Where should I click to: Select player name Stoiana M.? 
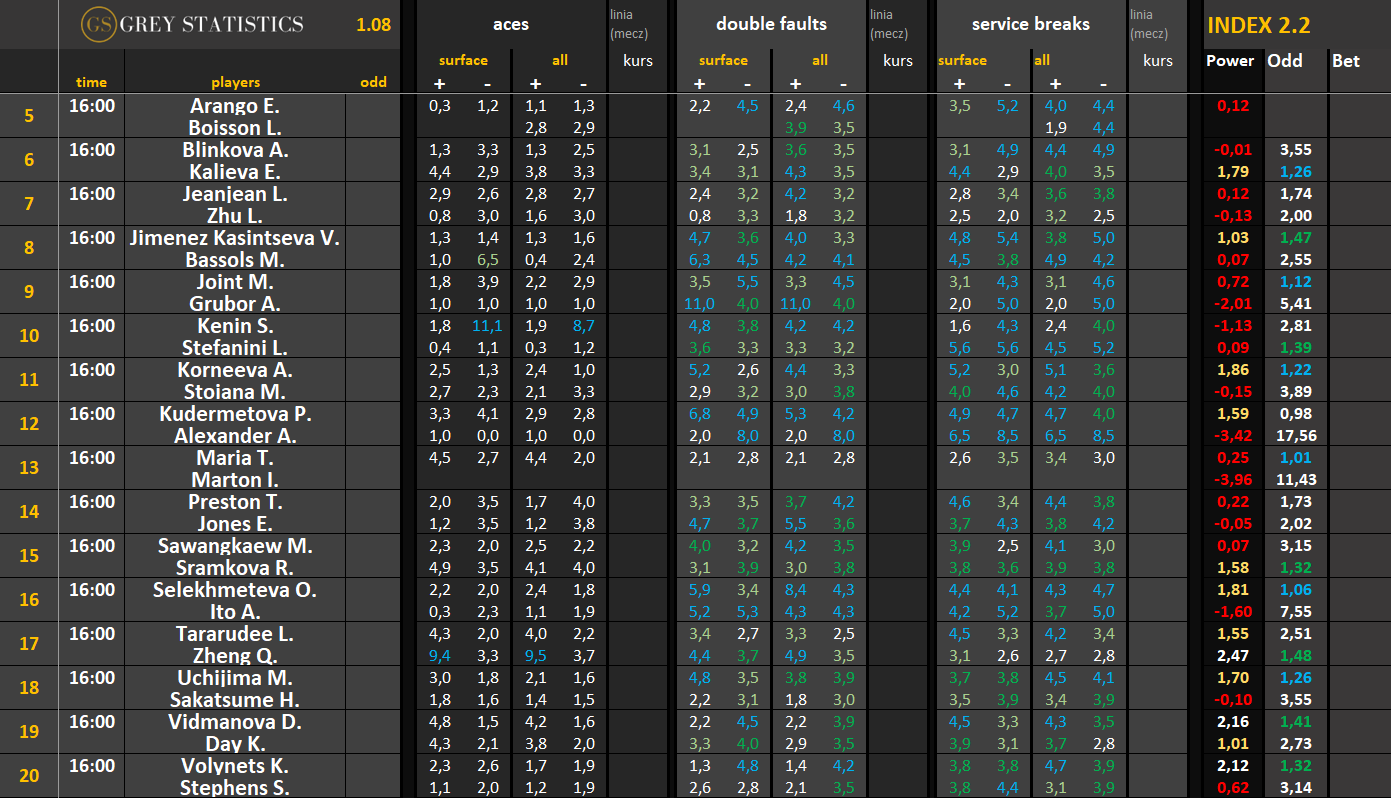tap(235, 392)
